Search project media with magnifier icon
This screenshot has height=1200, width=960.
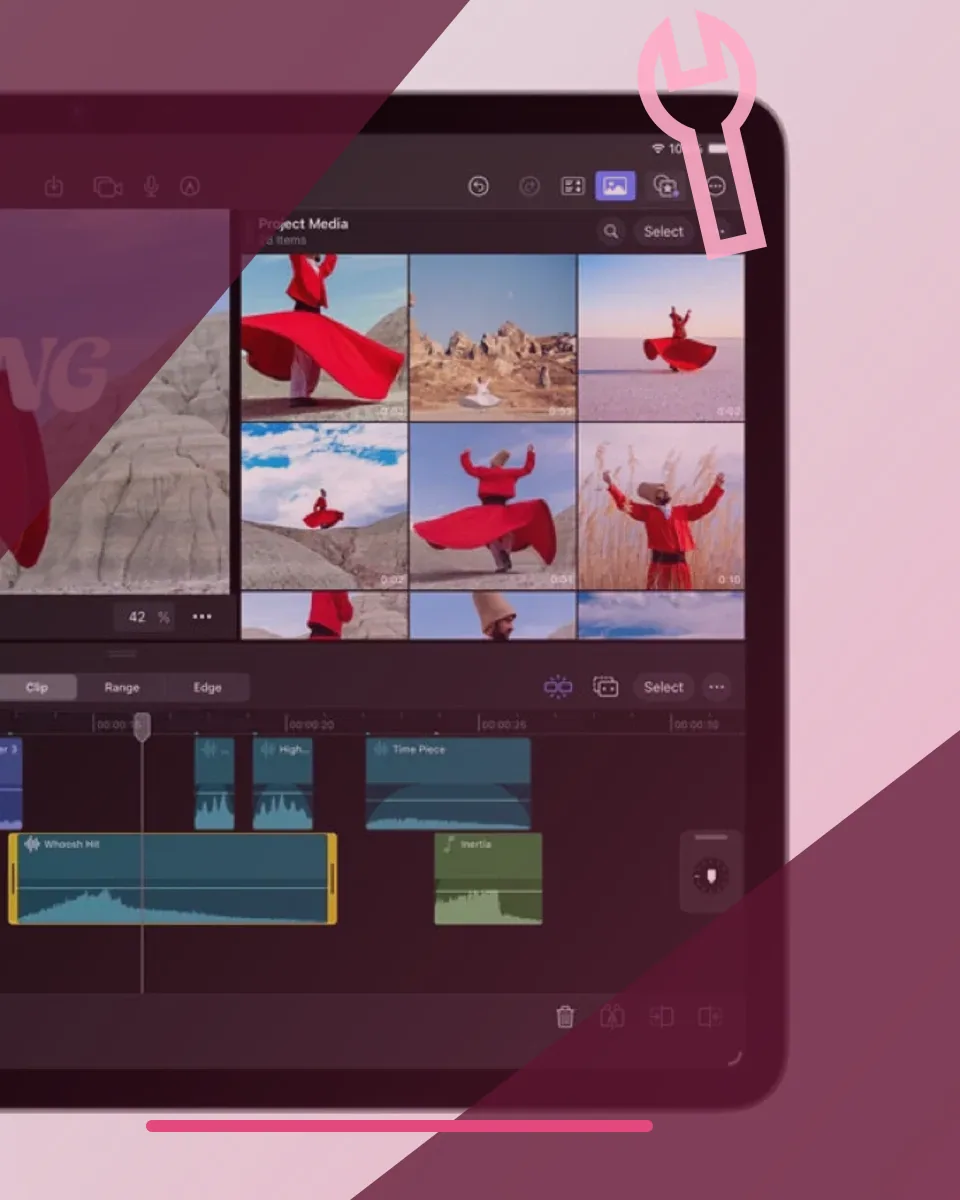tap(610, 232)
